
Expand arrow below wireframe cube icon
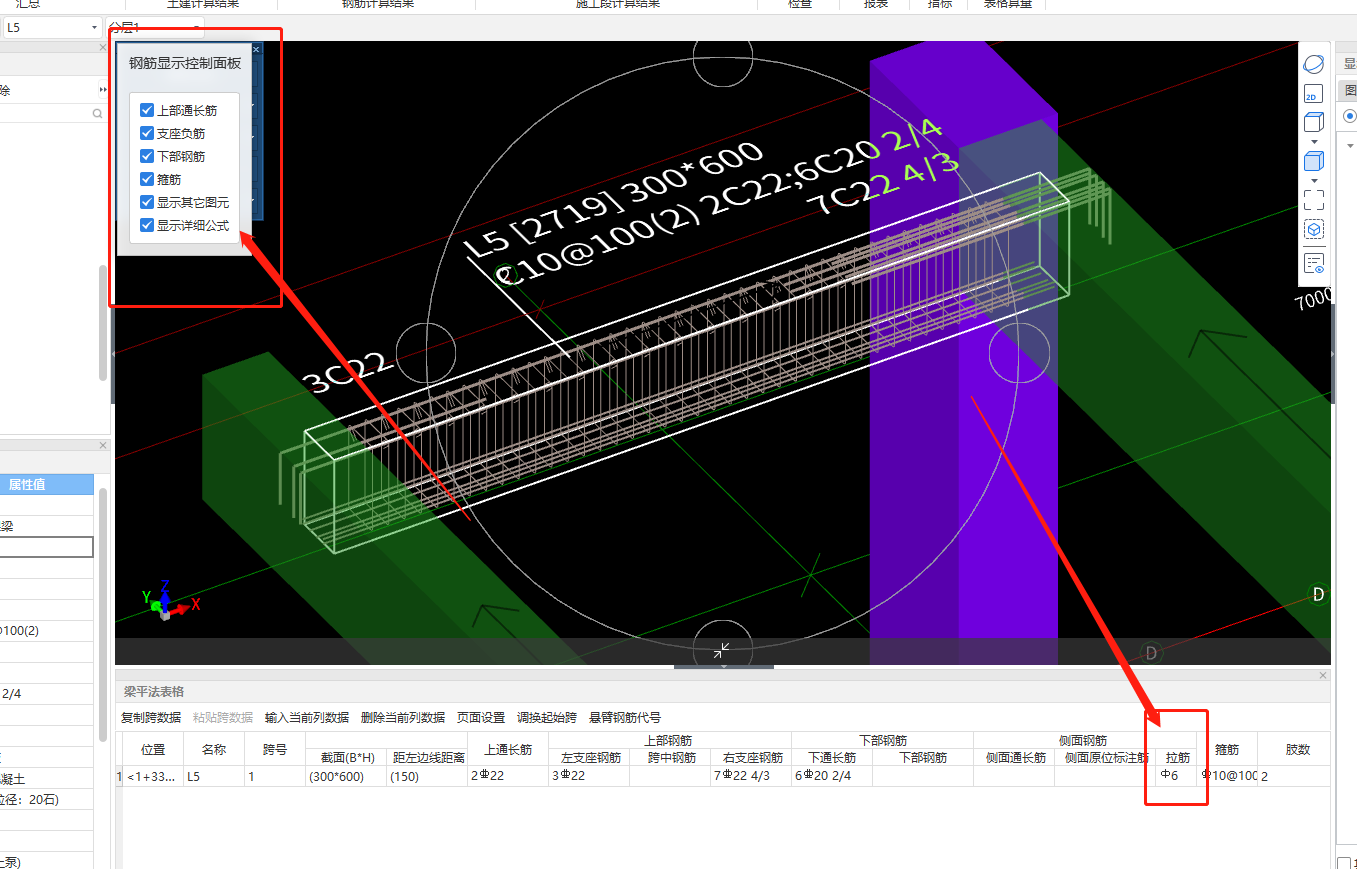1313,142
